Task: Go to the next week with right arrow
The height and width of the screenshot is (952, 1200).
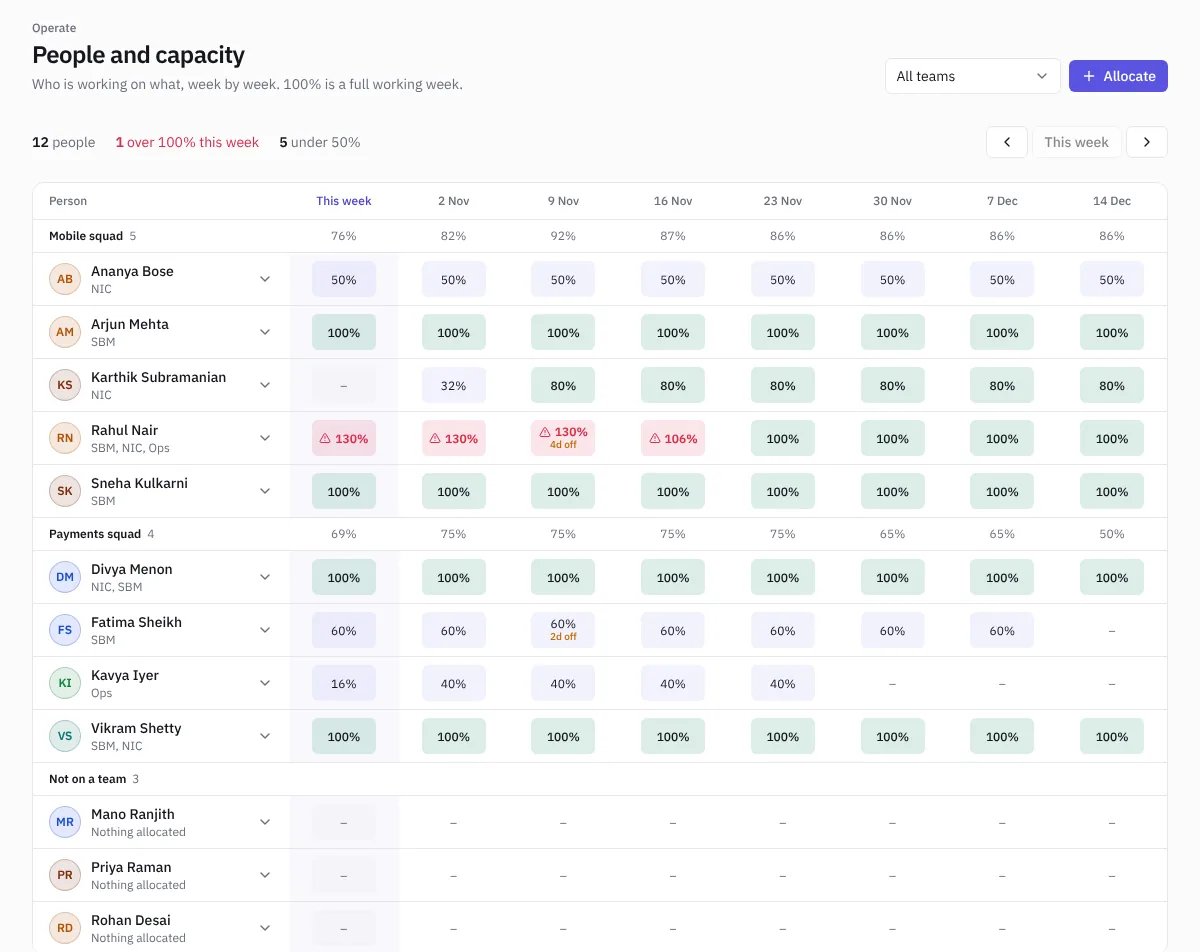Action: pyautogui.click(x=1147, y=142)
